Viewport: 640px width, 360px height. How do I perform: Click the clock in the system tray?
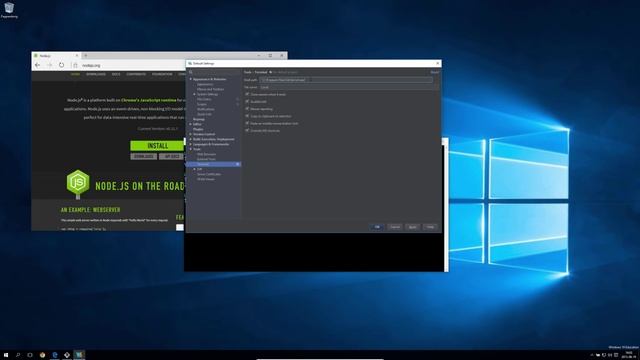pyautogui.click(x=629, y=354)
